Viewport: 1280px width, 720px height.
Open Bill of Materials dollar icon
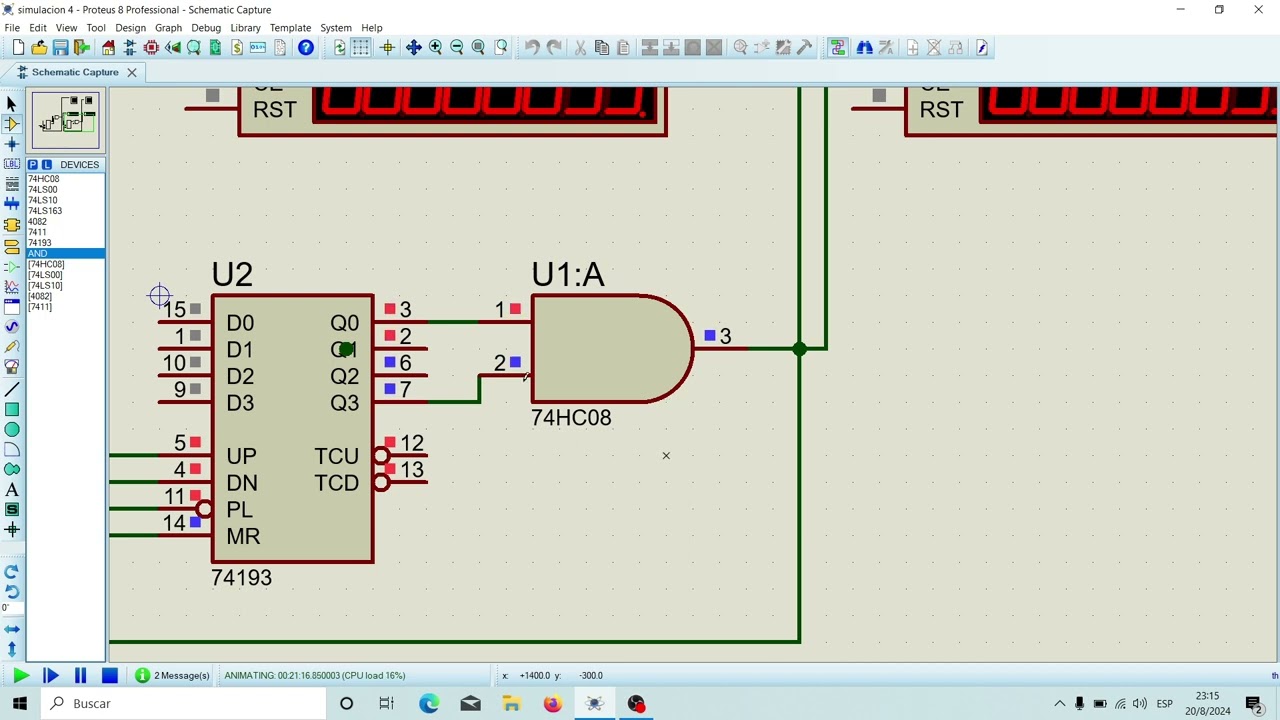237,47
